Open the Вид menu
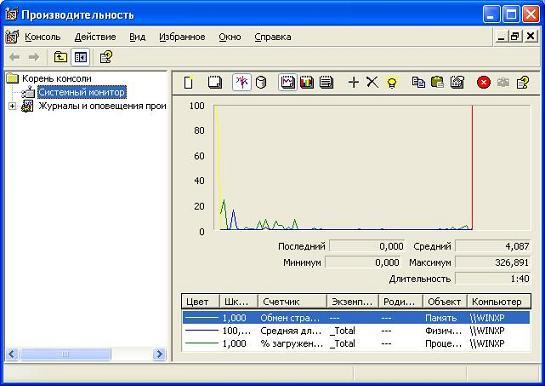The width and height of the screenshot is (545, 386). 137,36
